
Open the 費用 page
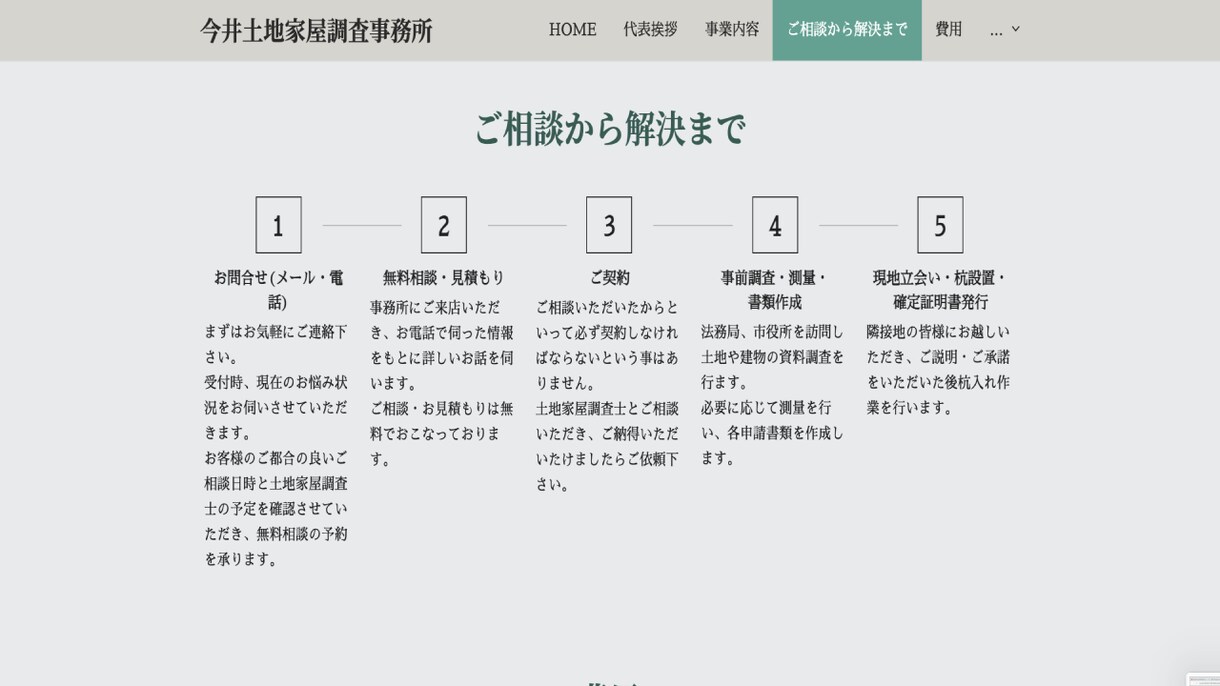pyautogui.click(x=948, y=29)
